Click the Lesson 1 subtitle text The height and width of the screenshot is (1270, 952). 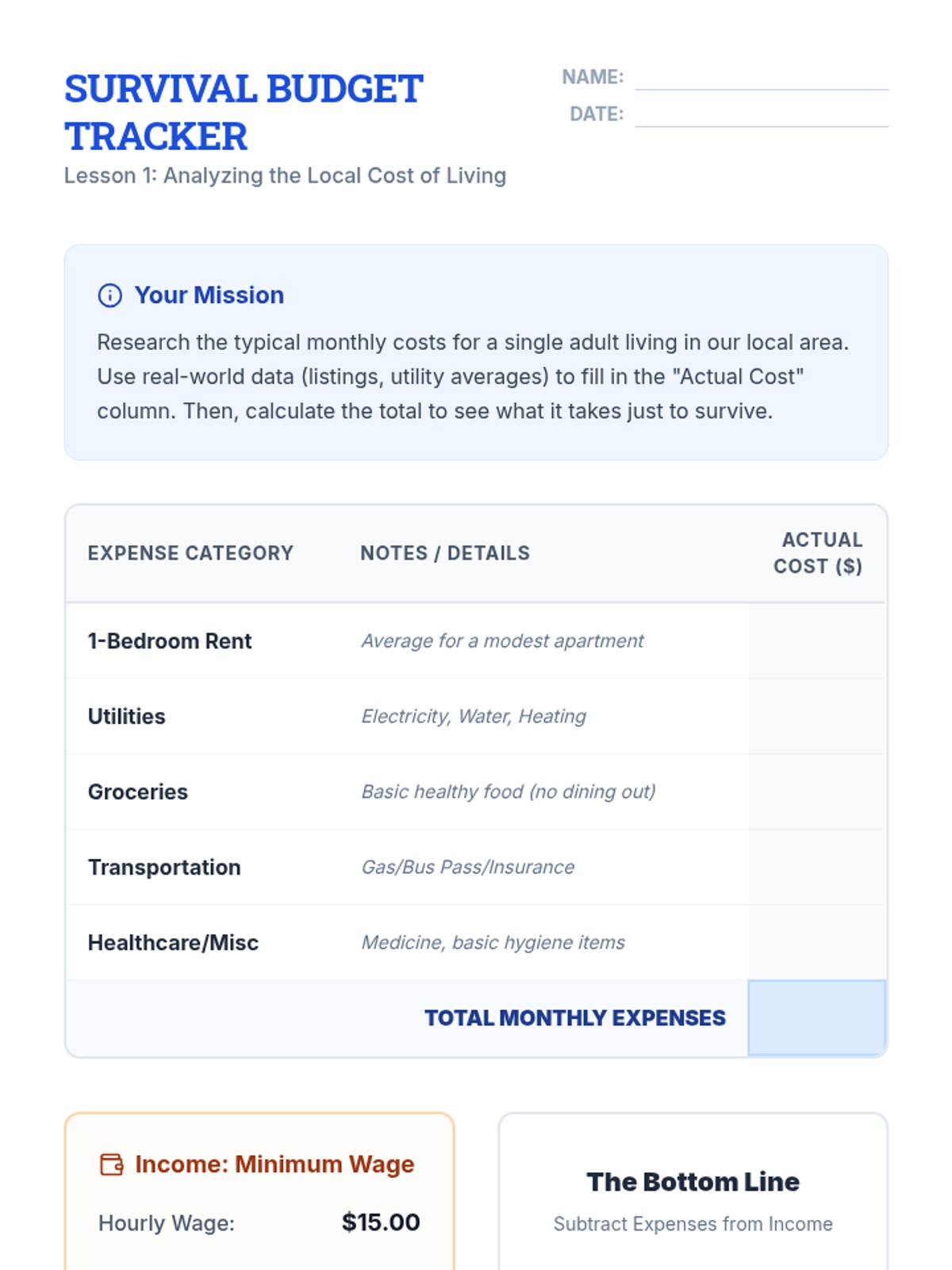click(x=285, y=175)
